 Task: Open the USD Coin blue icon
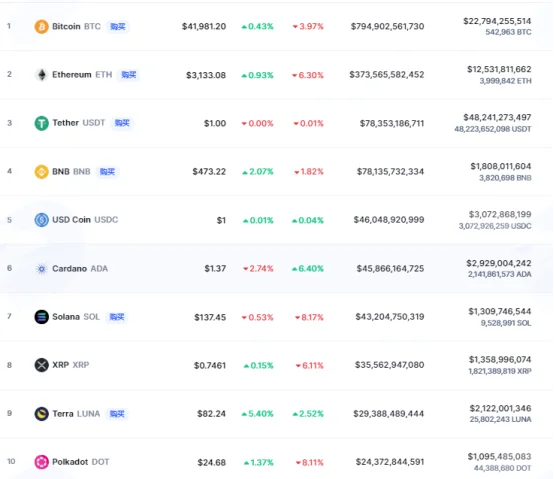[x=41, y=220]
